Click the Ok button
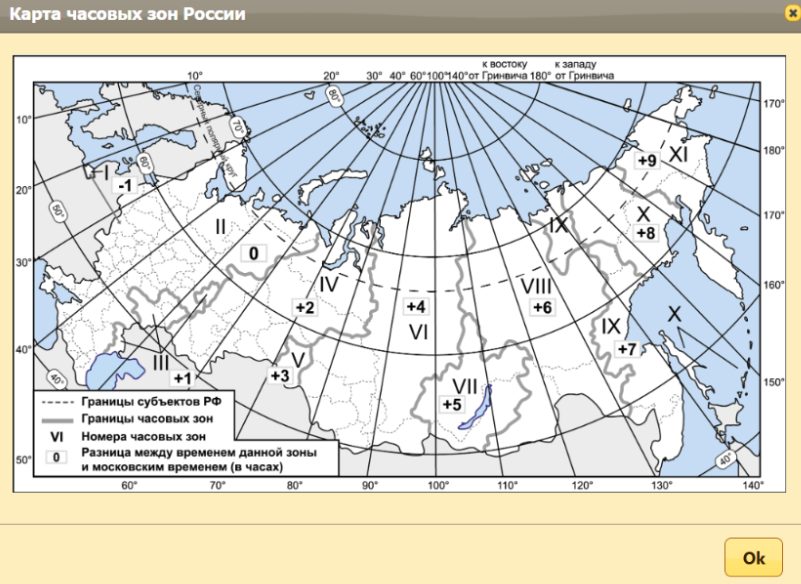 point(754,558)
